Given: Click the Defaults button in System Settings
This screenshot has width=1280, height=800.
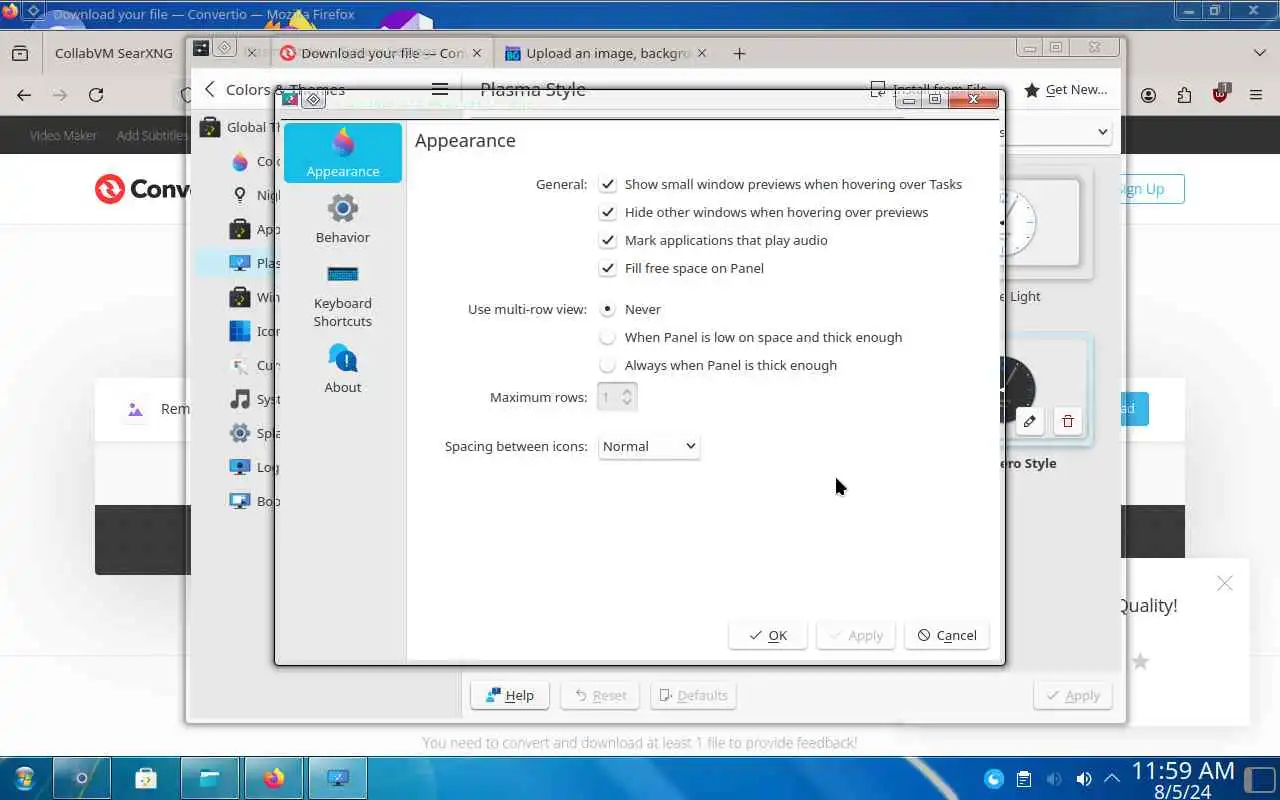Looking at the screenshot, I should click(693, 695).
